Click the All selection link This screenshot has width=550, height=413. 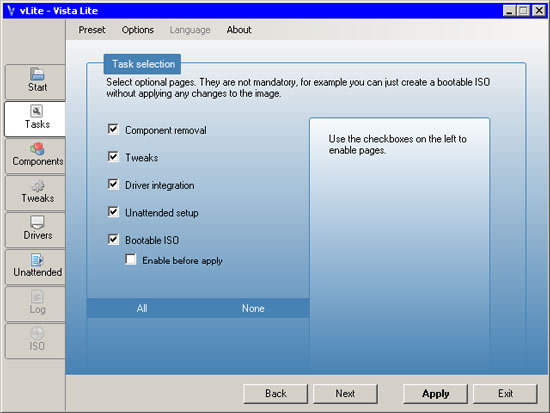(x=142, y=308)
